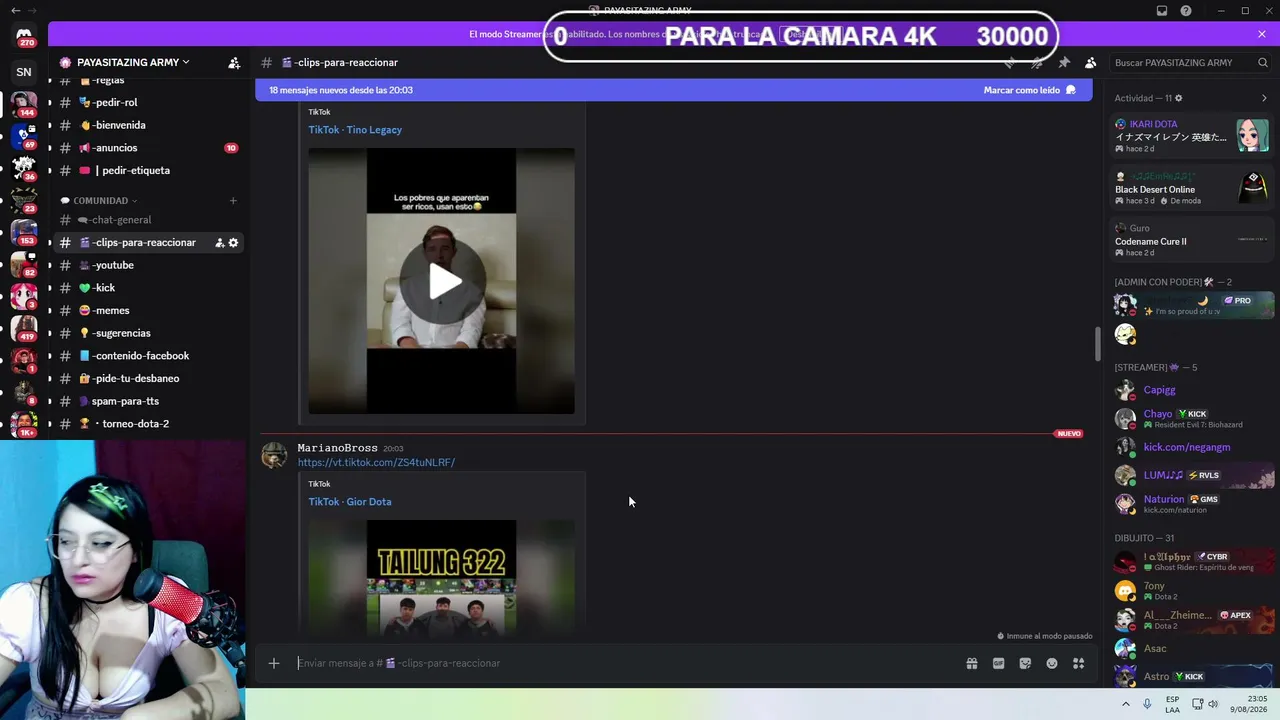Open the memes channel
The height and width of the screenshot is (720, 1280).
[x=148, y=310]
